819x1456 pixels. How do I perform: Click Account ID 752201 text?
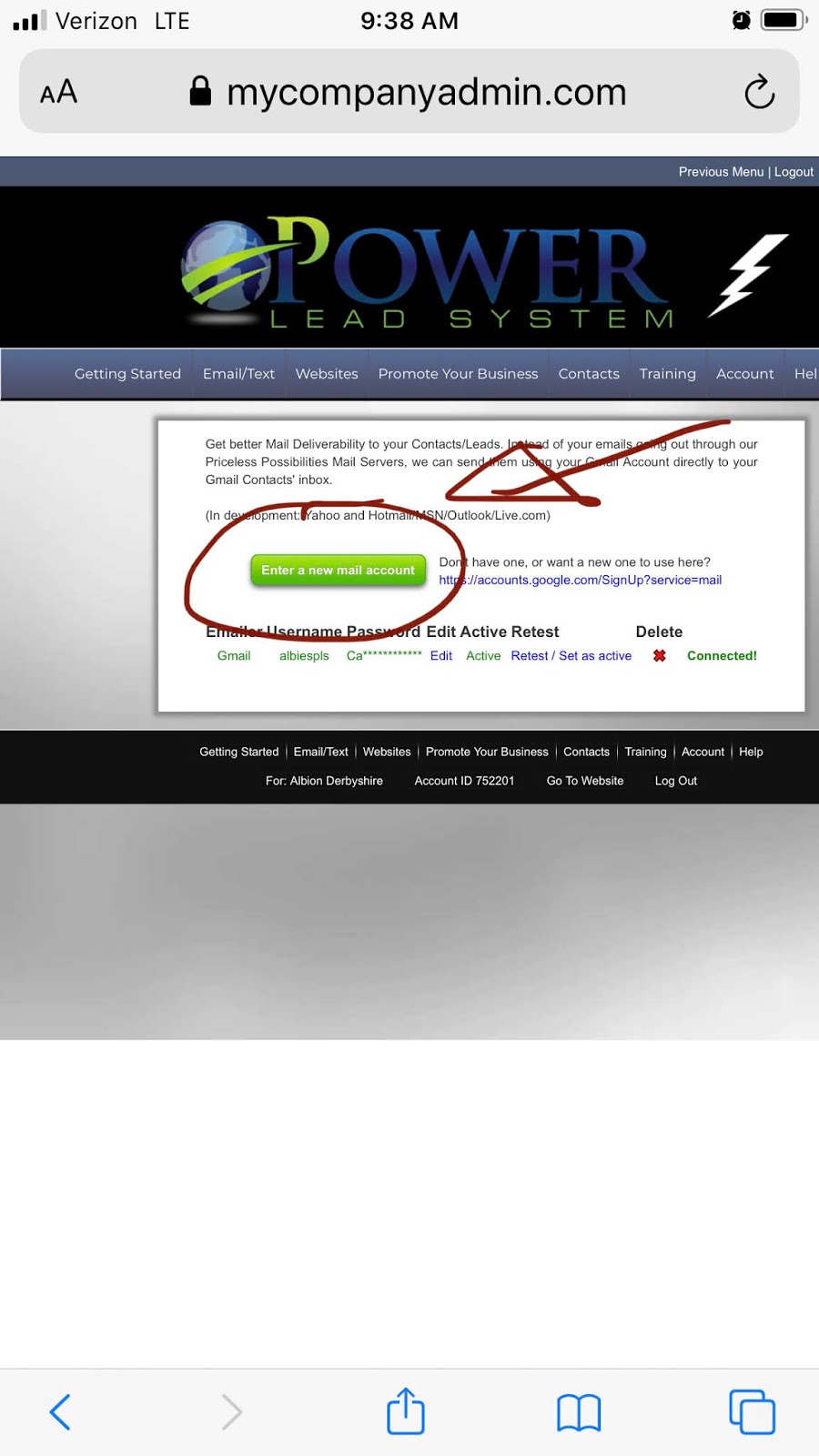tap(464, 781)
